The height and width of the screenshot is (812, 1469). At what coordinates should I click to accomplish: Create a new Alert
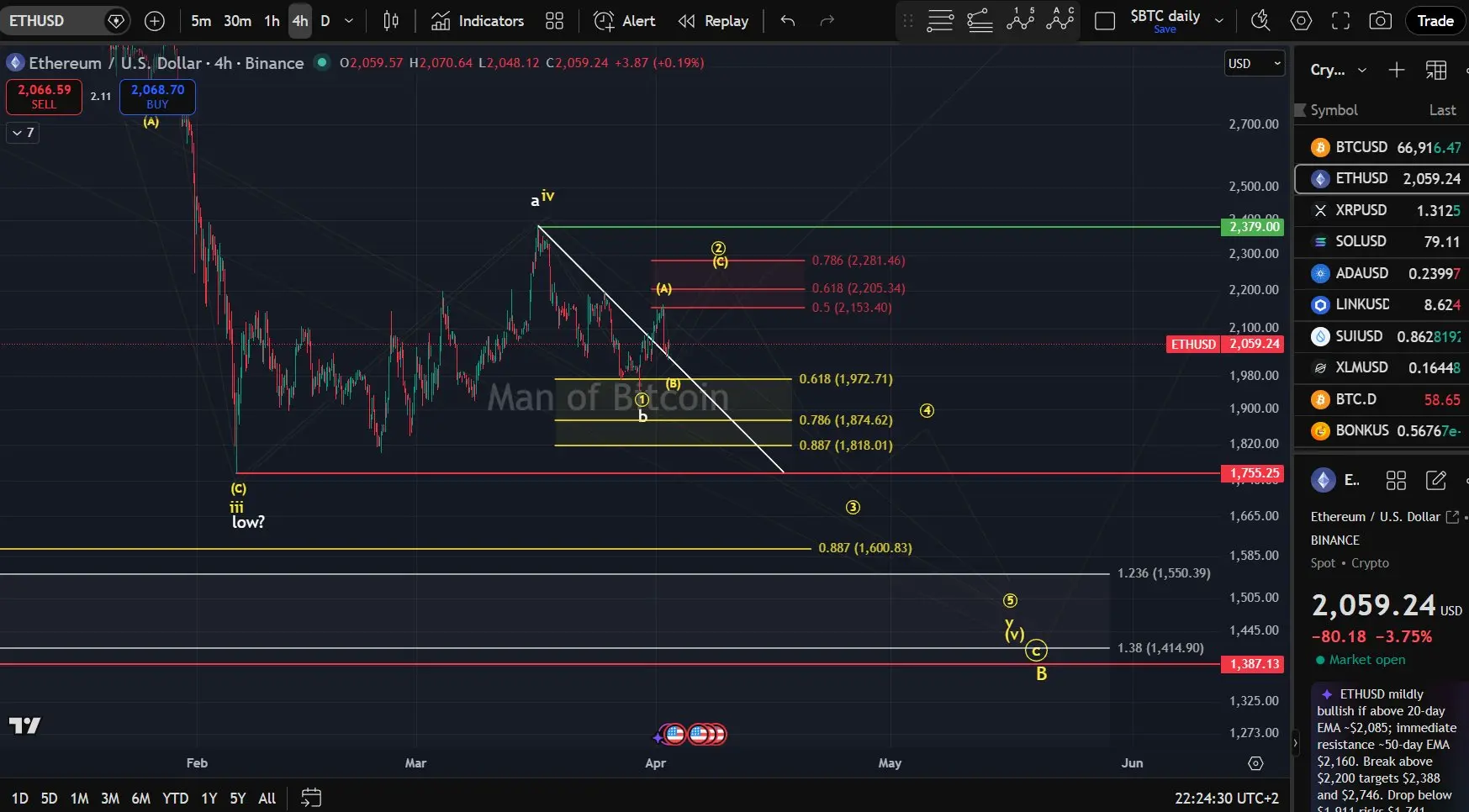(x=625, y=21)
